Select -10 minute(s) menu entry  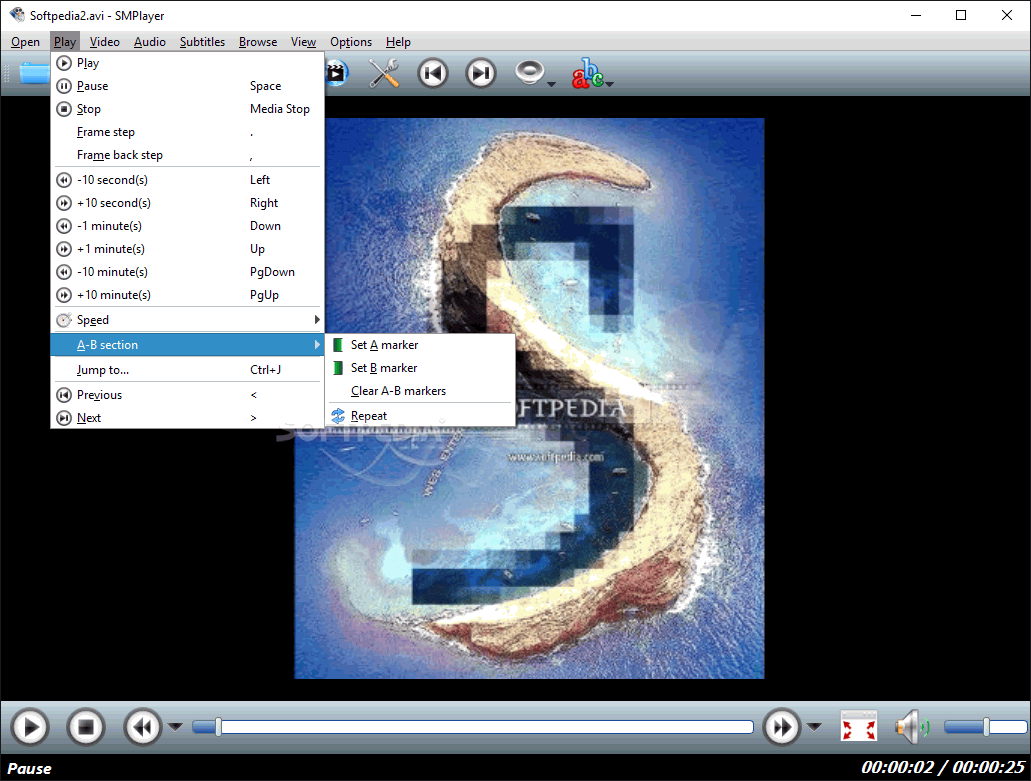187,272
